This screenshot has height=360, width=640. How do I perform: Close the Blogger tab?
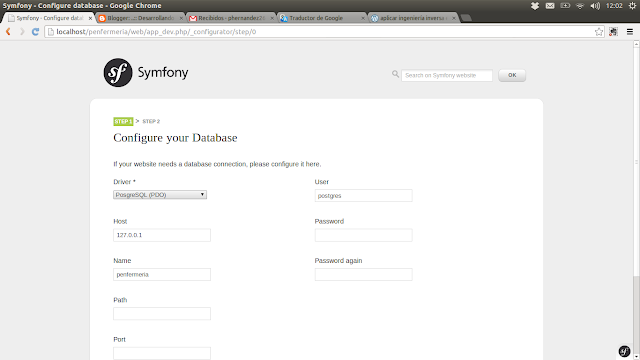coord(181,18)
